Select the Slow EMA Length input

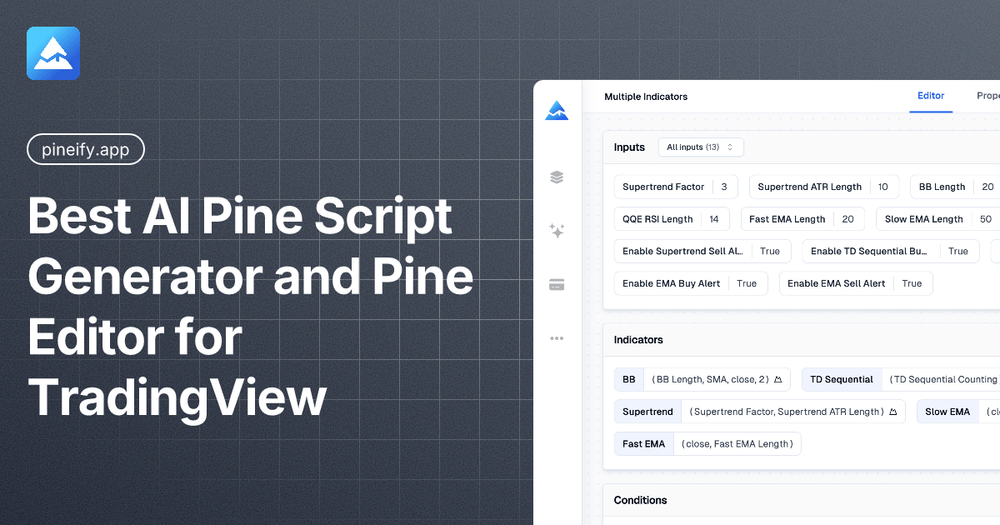point(938,219)
